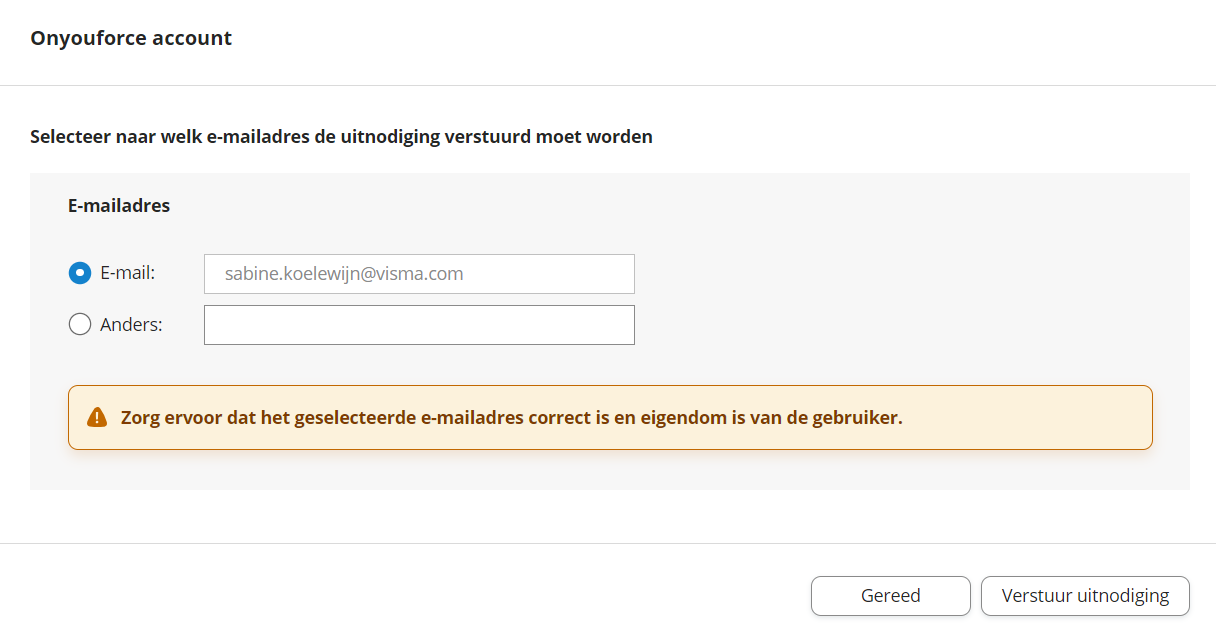The width and height of the screenshot is (1216, 633).
Task: Click the Gereed button
Action: pyautogui.click(x=890, y=596)
